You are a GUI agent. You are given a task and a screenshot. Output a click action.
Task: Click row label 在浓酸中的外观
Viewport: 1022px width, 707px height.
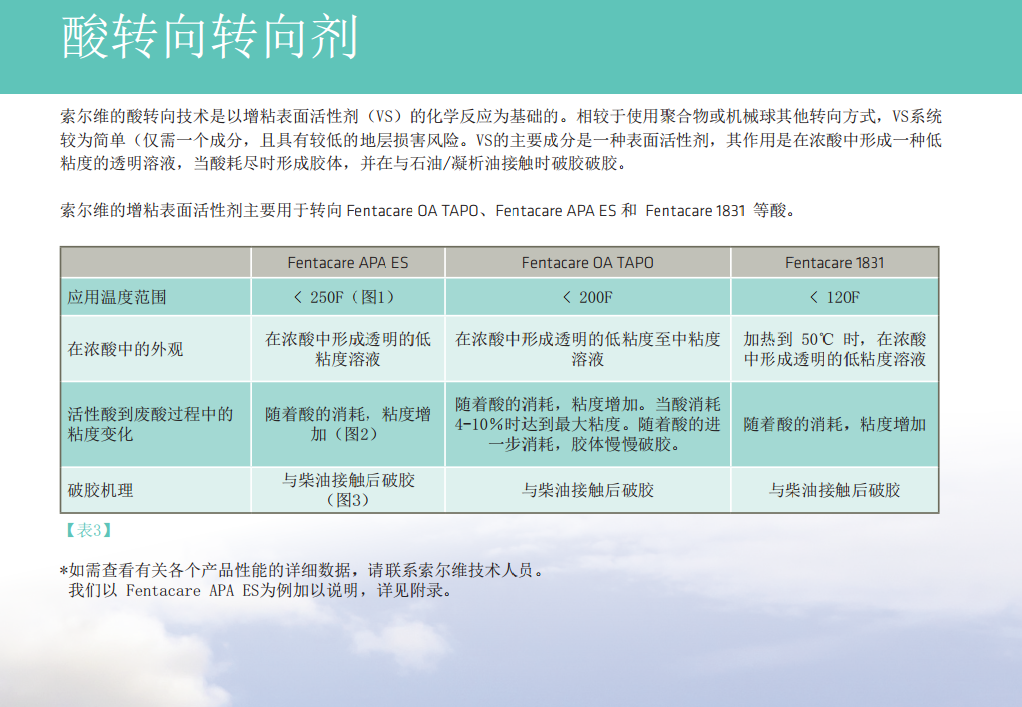(125, 349)
